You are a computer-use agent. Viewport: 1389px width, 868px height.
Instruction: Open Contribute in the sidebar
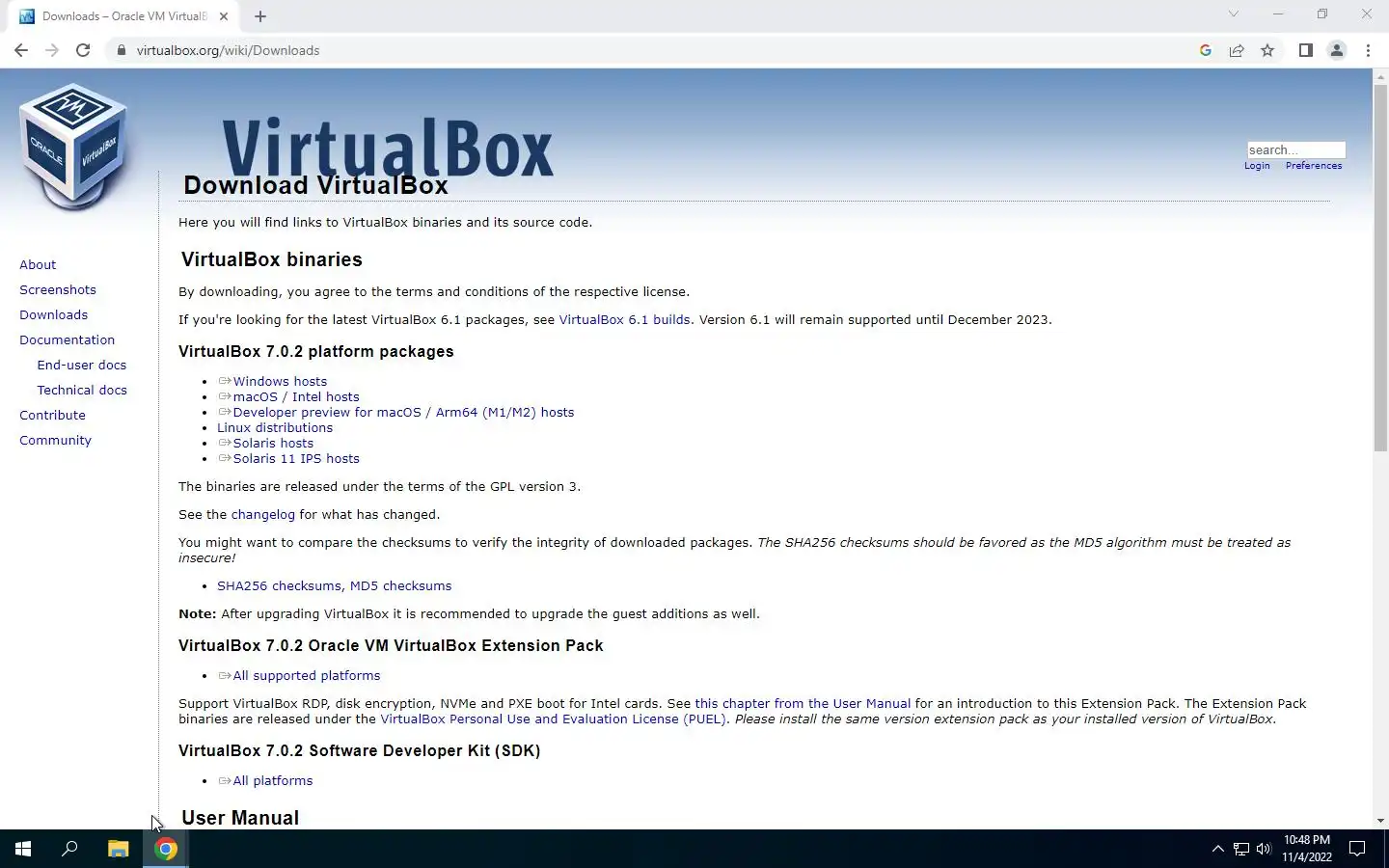[52, 415]
